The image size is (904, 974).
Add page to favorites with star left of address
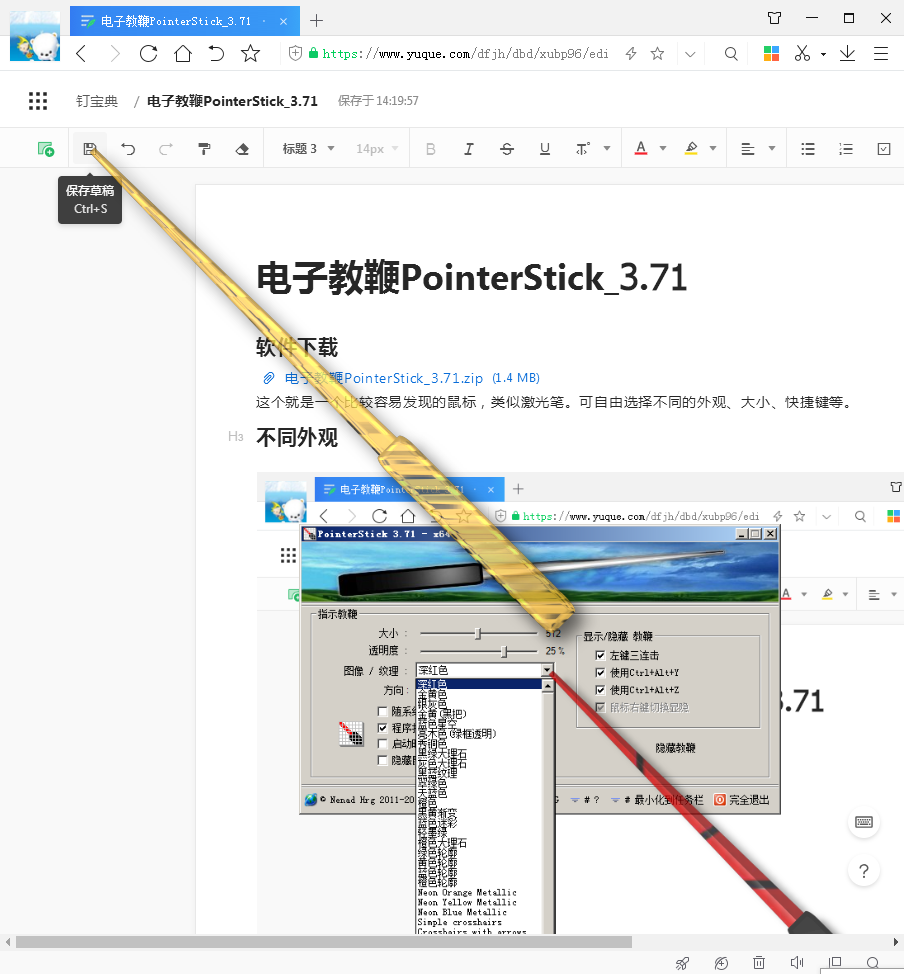click(x=250, y=53)
